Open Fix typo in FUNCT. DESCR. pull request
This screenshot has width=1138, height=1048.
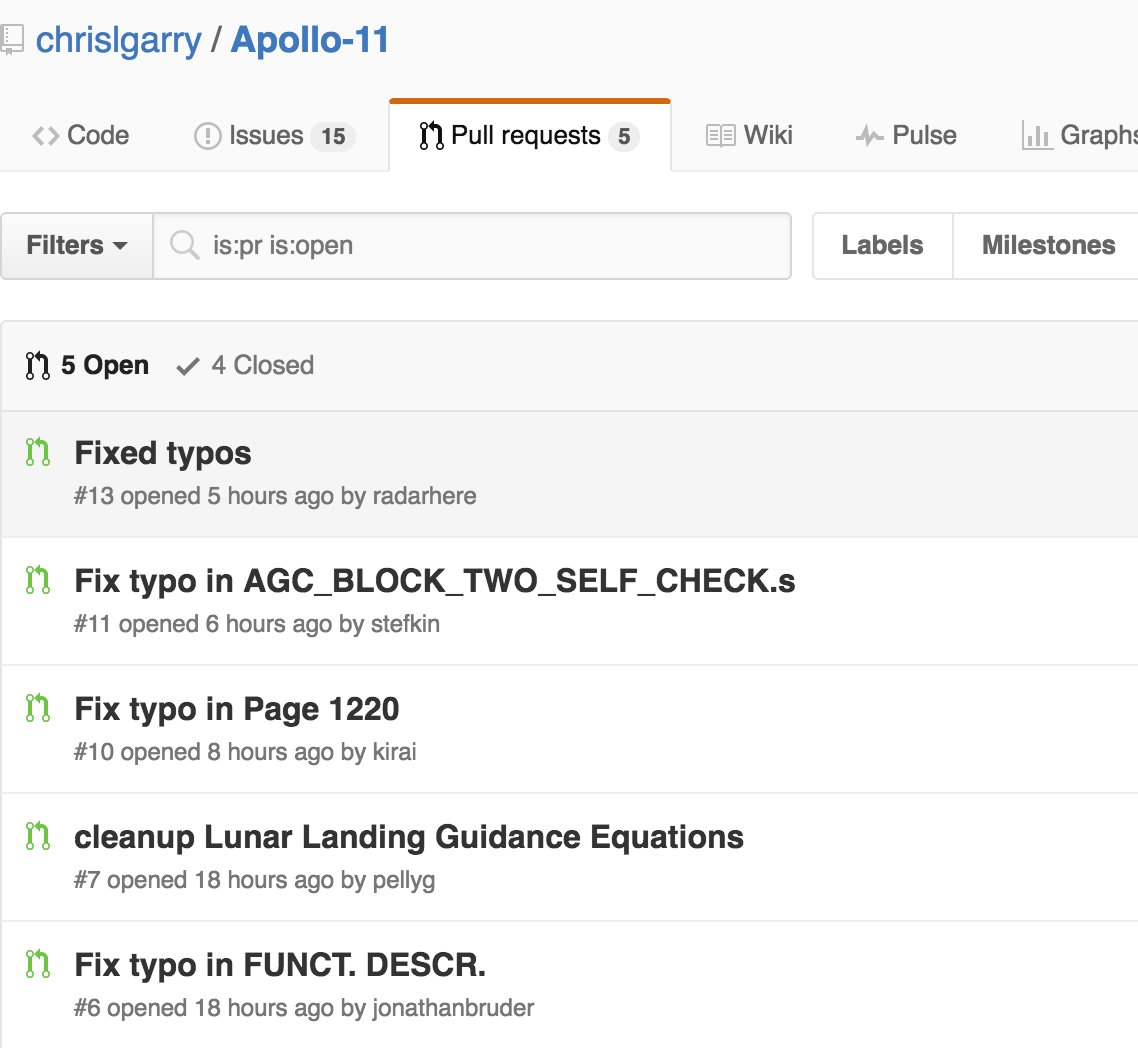pos(280,965)
